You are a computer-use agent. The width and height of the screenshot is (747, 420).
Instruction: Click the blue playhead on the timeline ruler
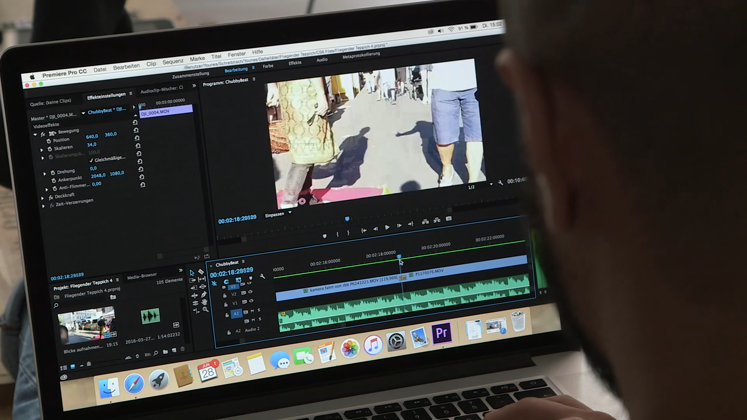pos(399,258)
